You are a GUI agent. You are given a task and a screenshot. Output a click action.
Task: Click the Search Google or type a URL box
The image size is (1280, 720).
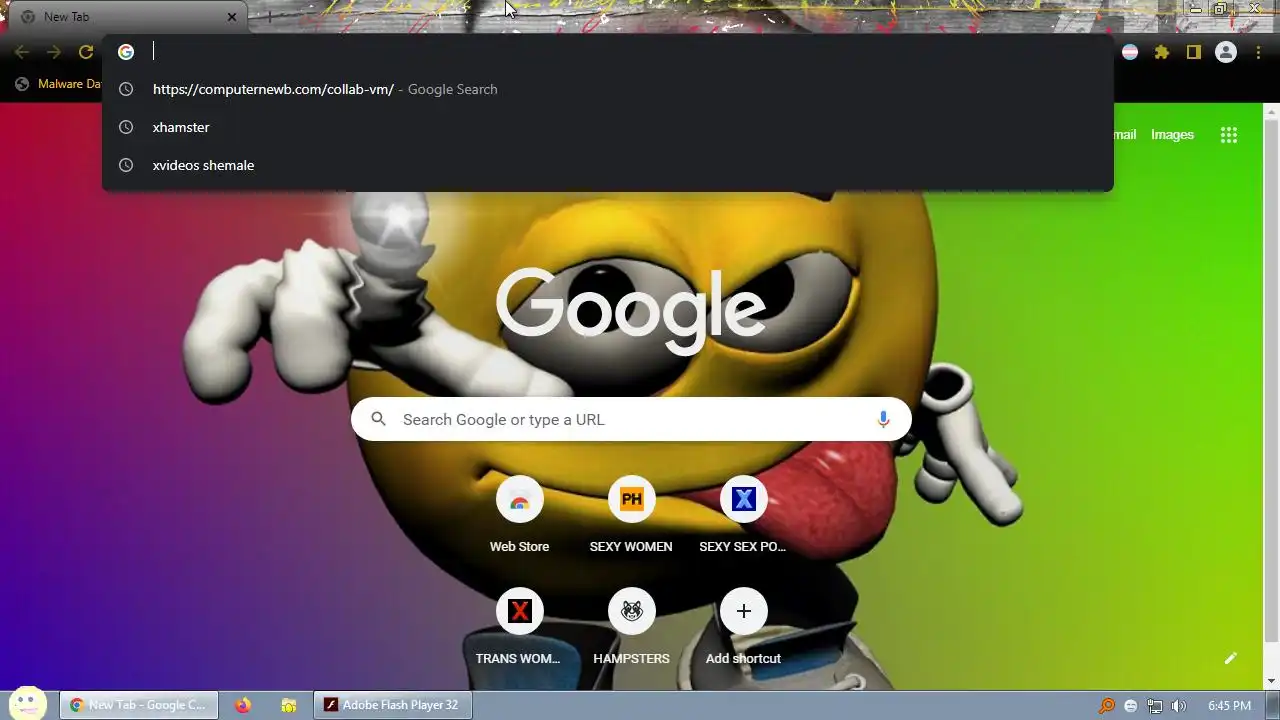631,419
